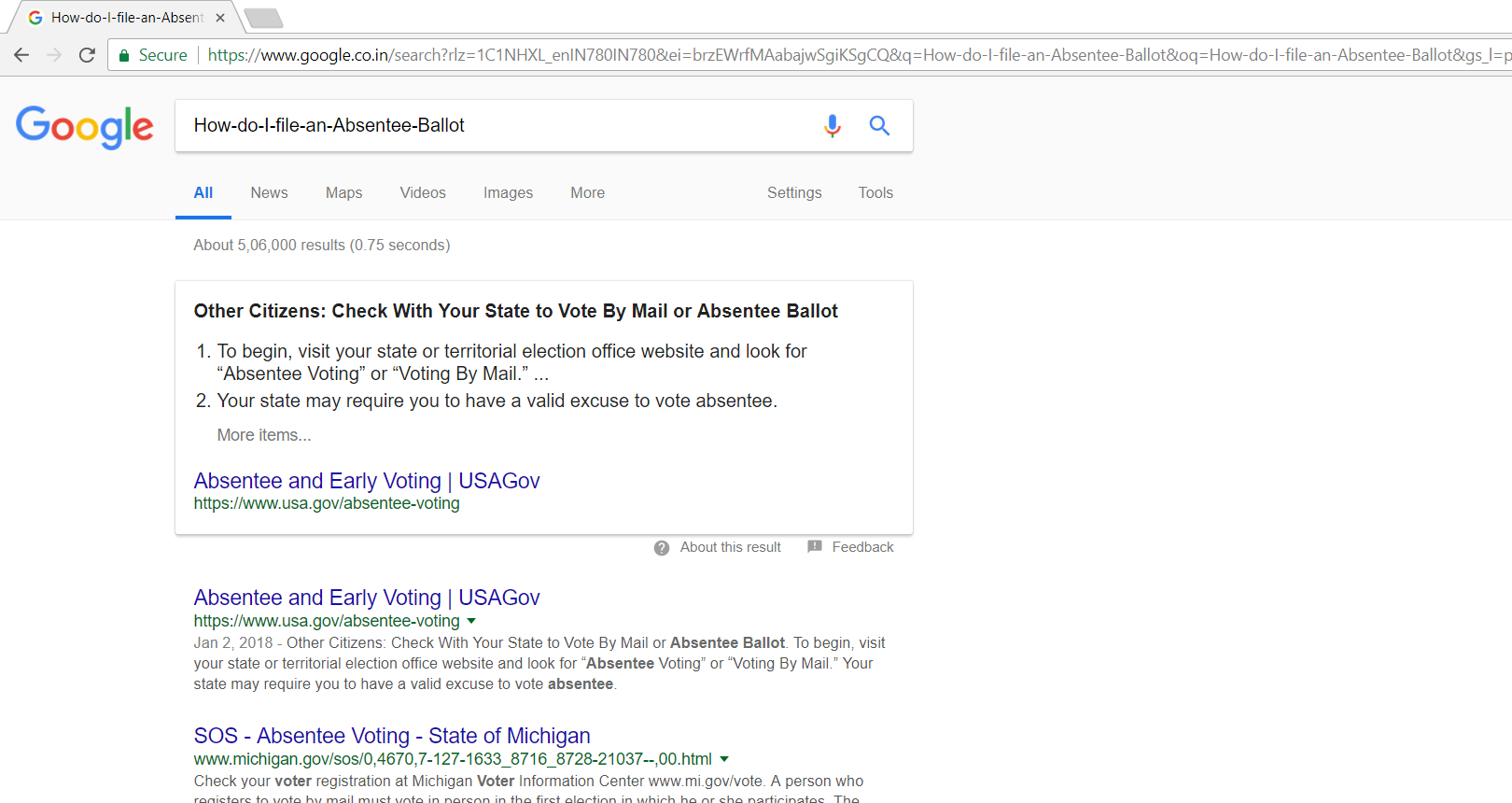Click snippet step 1 about election office website
Viewport: 1512px width, 803px height.
pyautogui.click(x=512, y=362)
